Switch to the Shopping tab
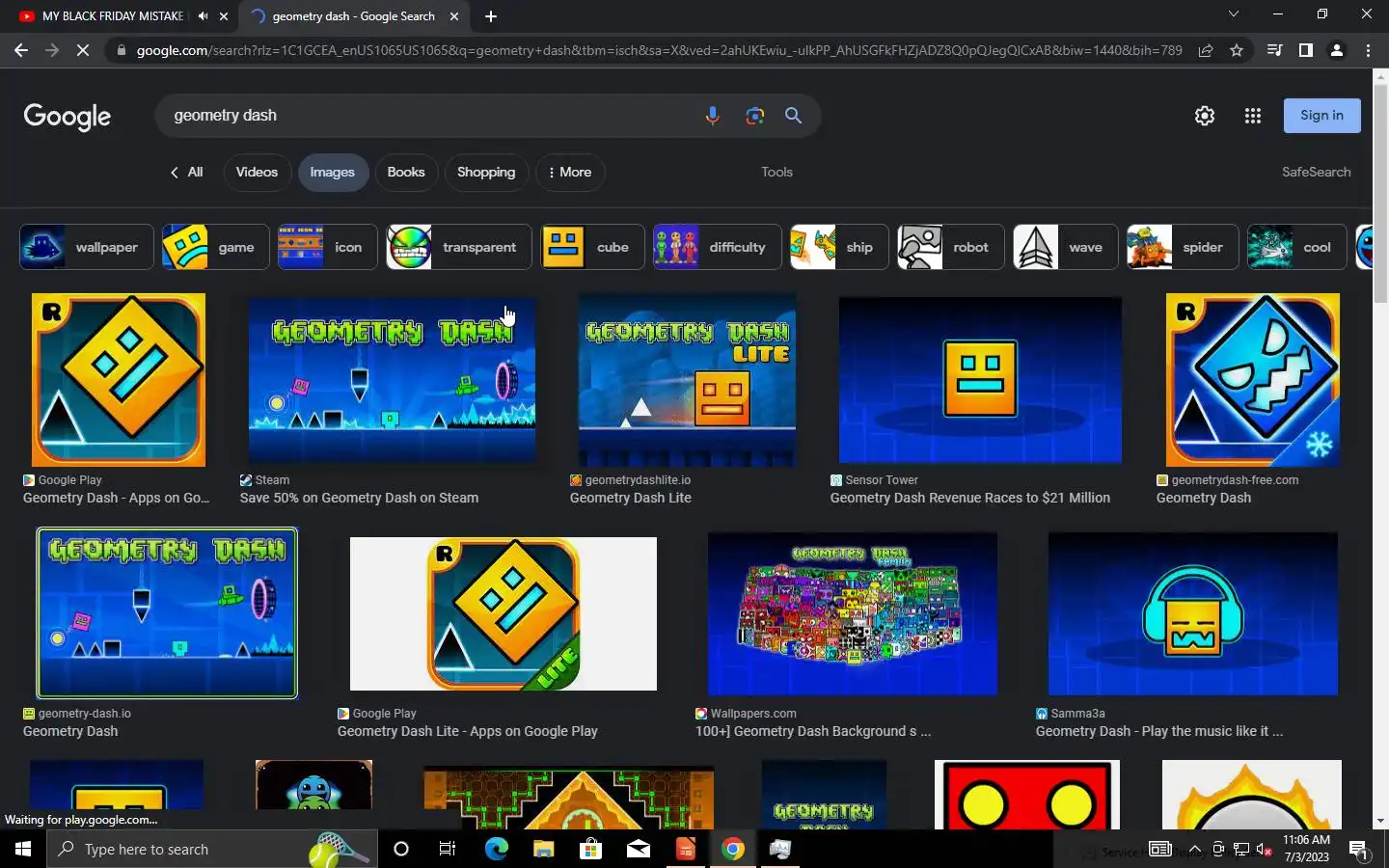1389x868 pixels. click(486, 172)
